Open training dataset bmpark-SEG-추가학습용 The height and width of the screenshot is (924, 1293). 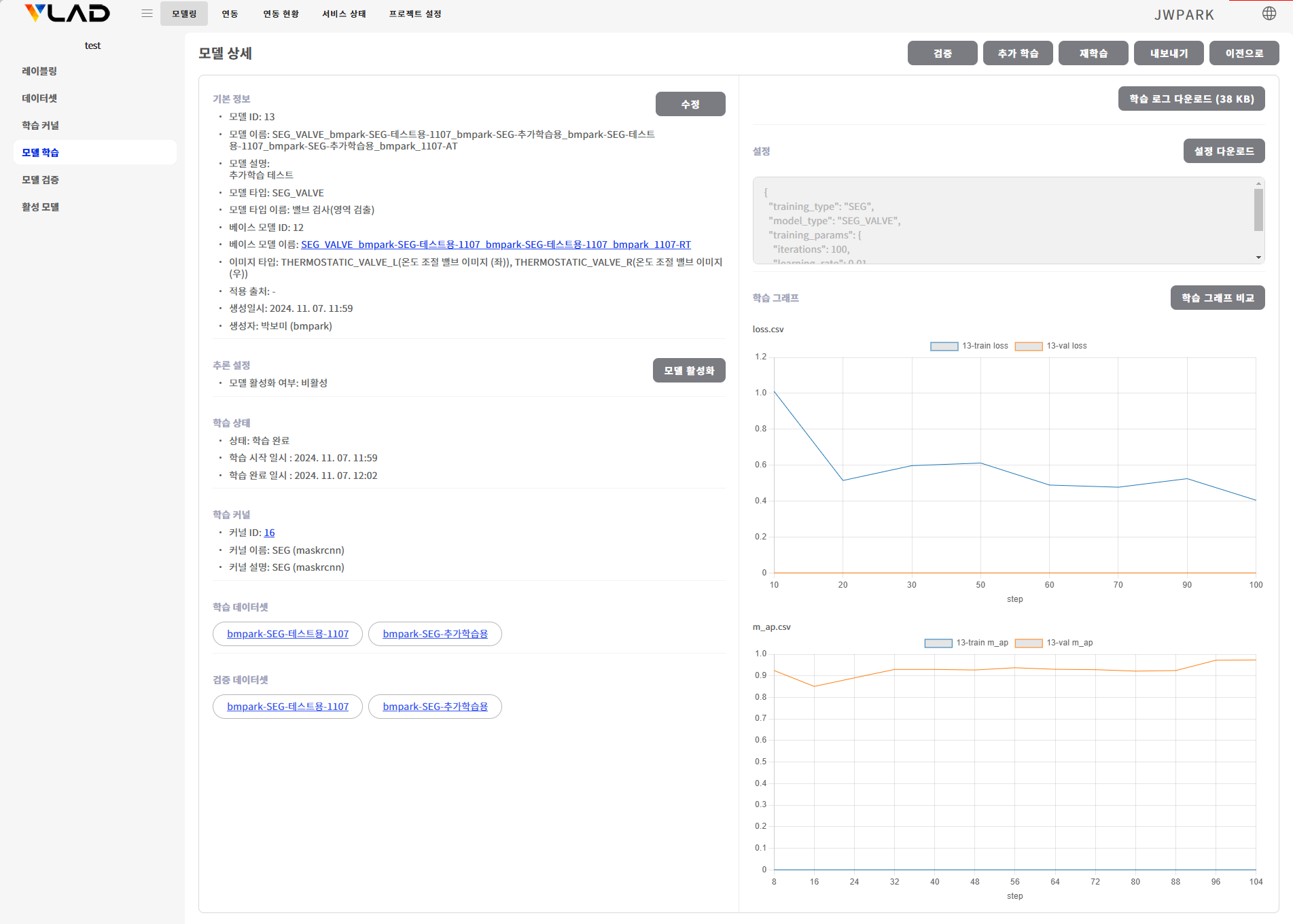[435, 634]
